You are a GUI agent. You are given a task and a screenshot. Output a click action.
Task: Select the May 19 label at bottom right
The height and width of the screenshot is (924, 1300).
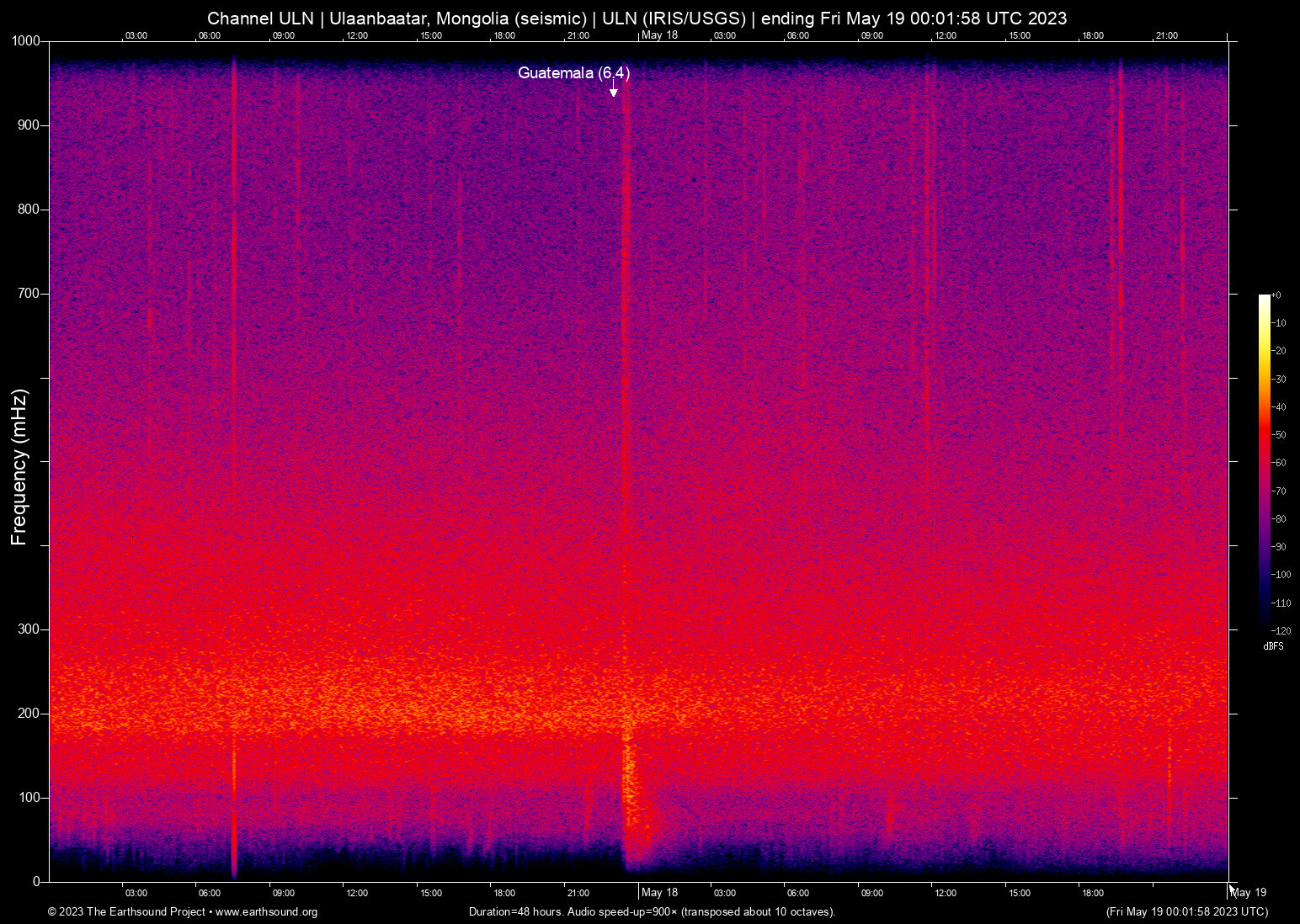(x=1248, y=893)
